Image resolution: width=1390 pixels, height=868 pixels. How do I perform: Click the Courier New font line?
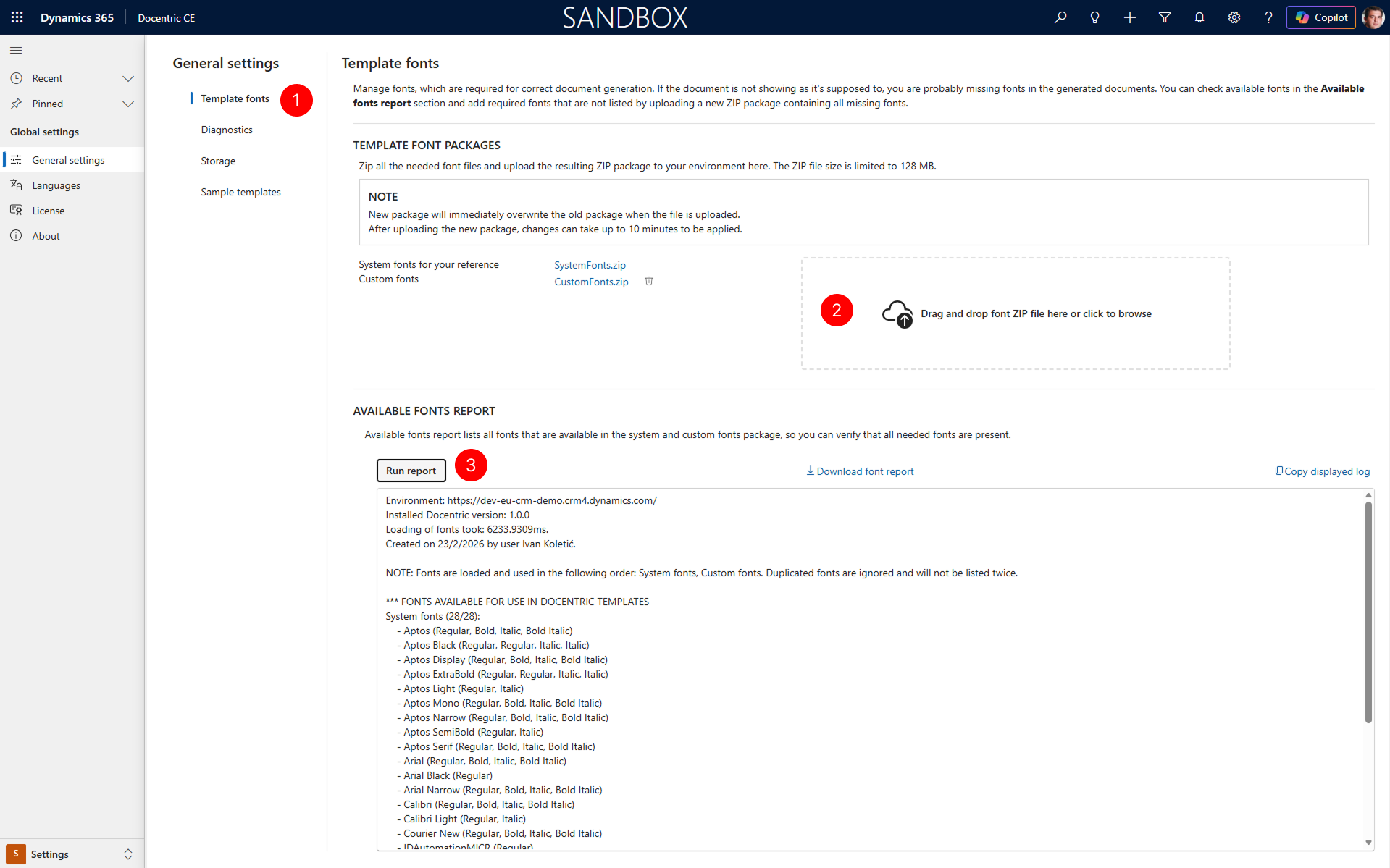tap(499, 833)
